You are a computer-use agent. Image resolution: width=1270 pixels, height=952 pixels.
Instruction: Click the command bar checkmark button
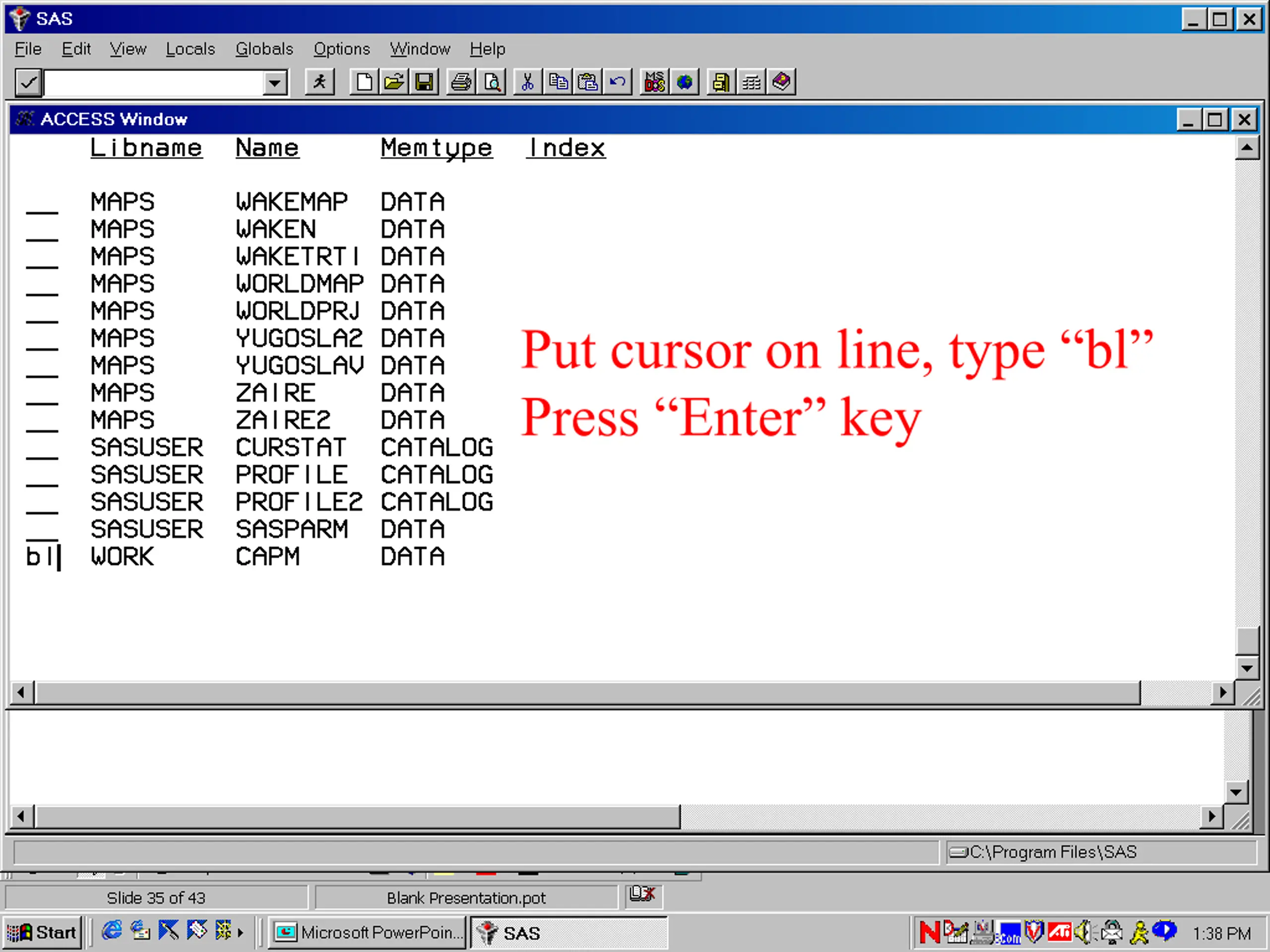point(28,83)
